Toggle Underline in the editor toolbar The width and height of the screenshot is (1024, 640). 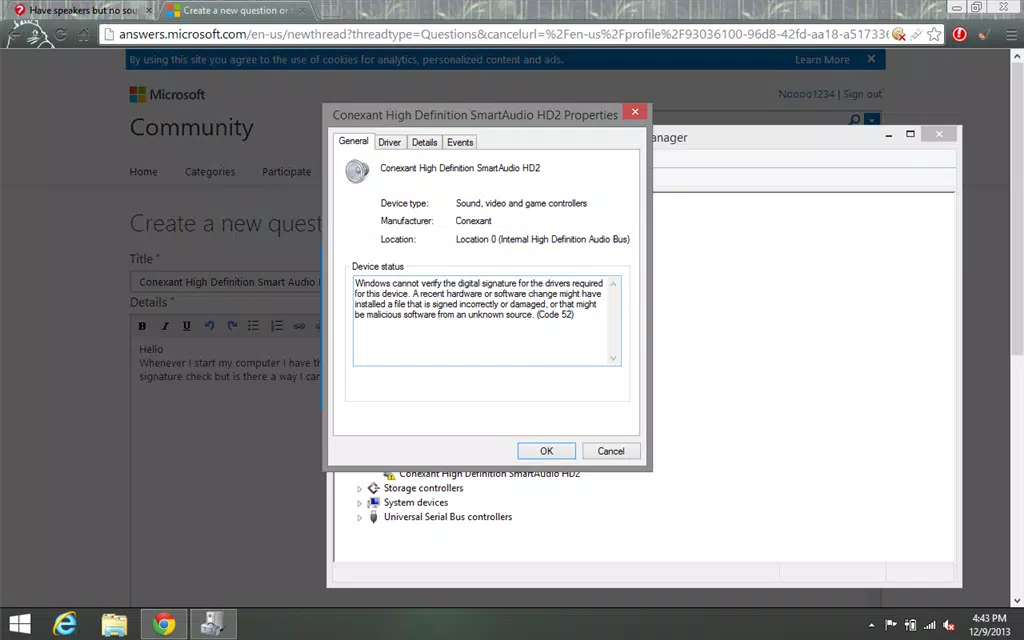pos(187,326)
